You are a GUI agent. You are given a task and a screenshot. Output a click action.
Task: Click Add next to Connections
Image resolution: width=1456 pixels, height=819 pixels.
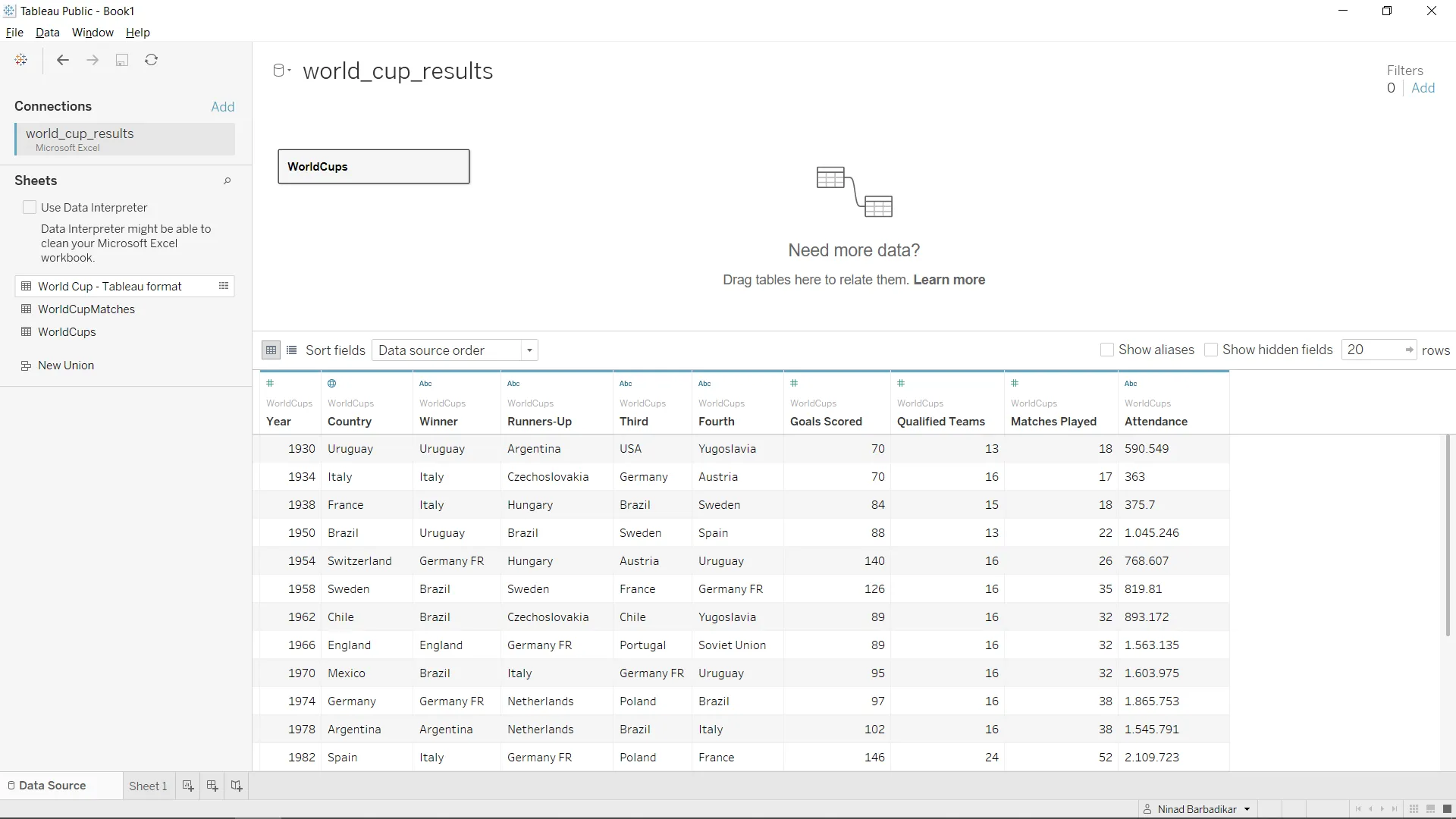pos(223,107)
